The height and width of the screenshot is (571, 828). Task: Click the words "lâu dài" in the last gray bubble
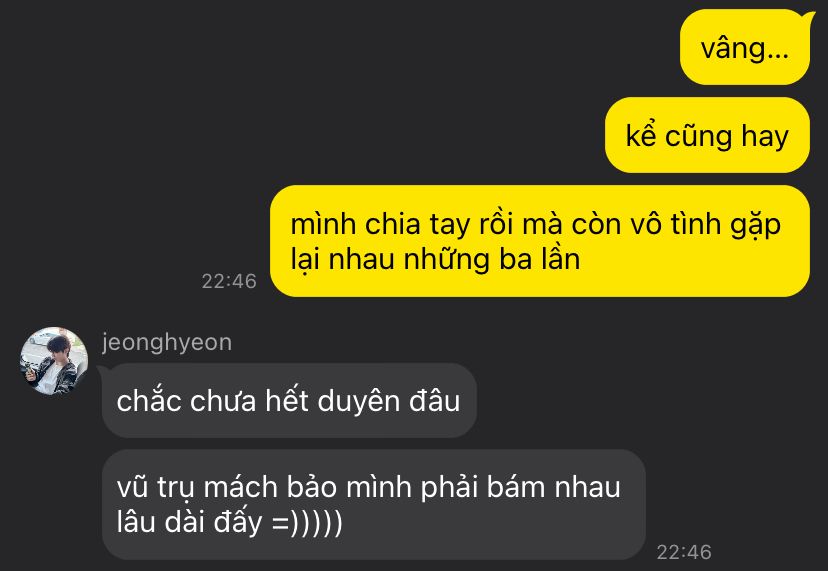pyautogui.click(x=161, y=523)
